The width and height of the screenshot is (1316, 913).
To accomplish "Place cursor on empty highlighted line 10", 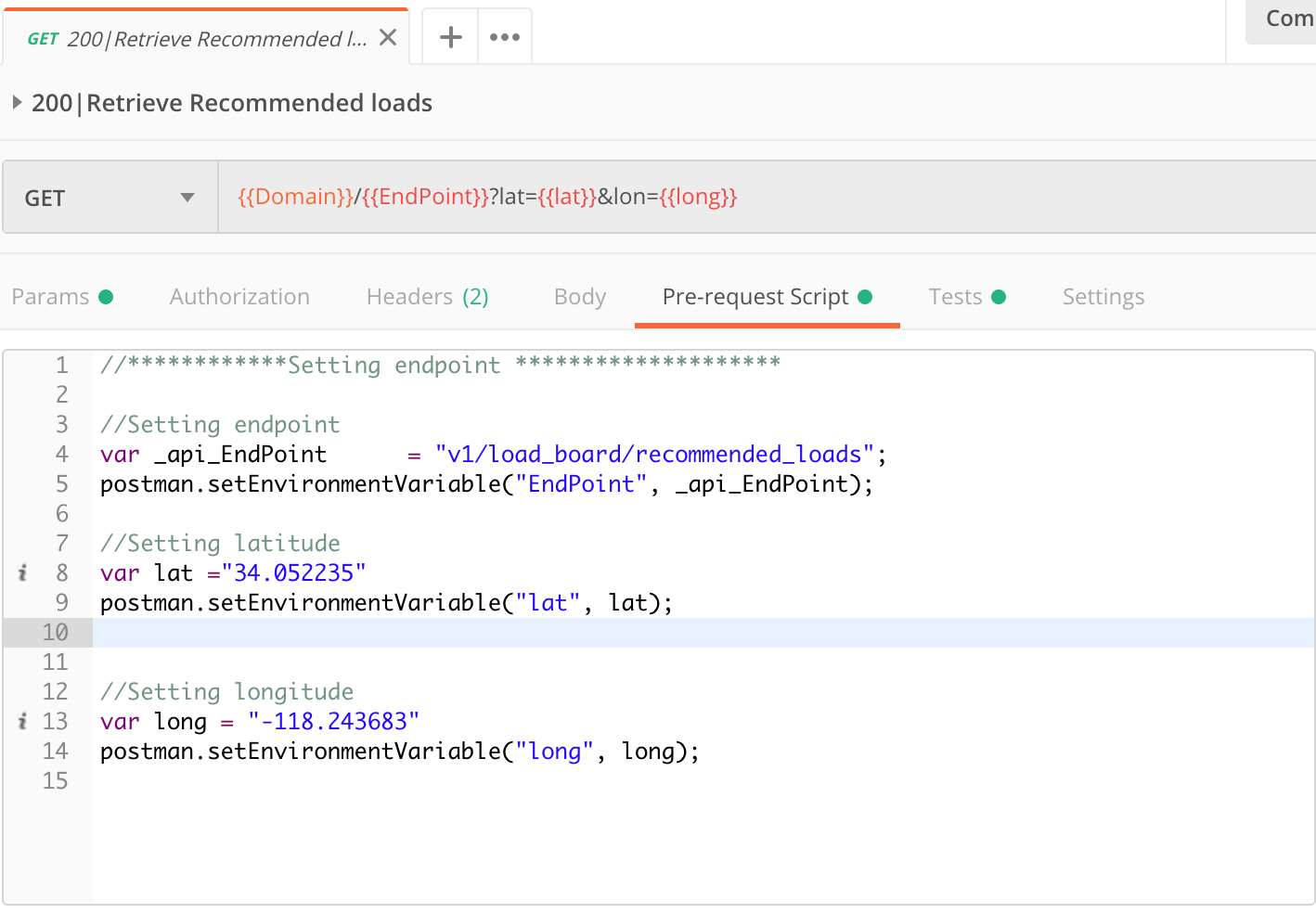I will coord(703,633).
